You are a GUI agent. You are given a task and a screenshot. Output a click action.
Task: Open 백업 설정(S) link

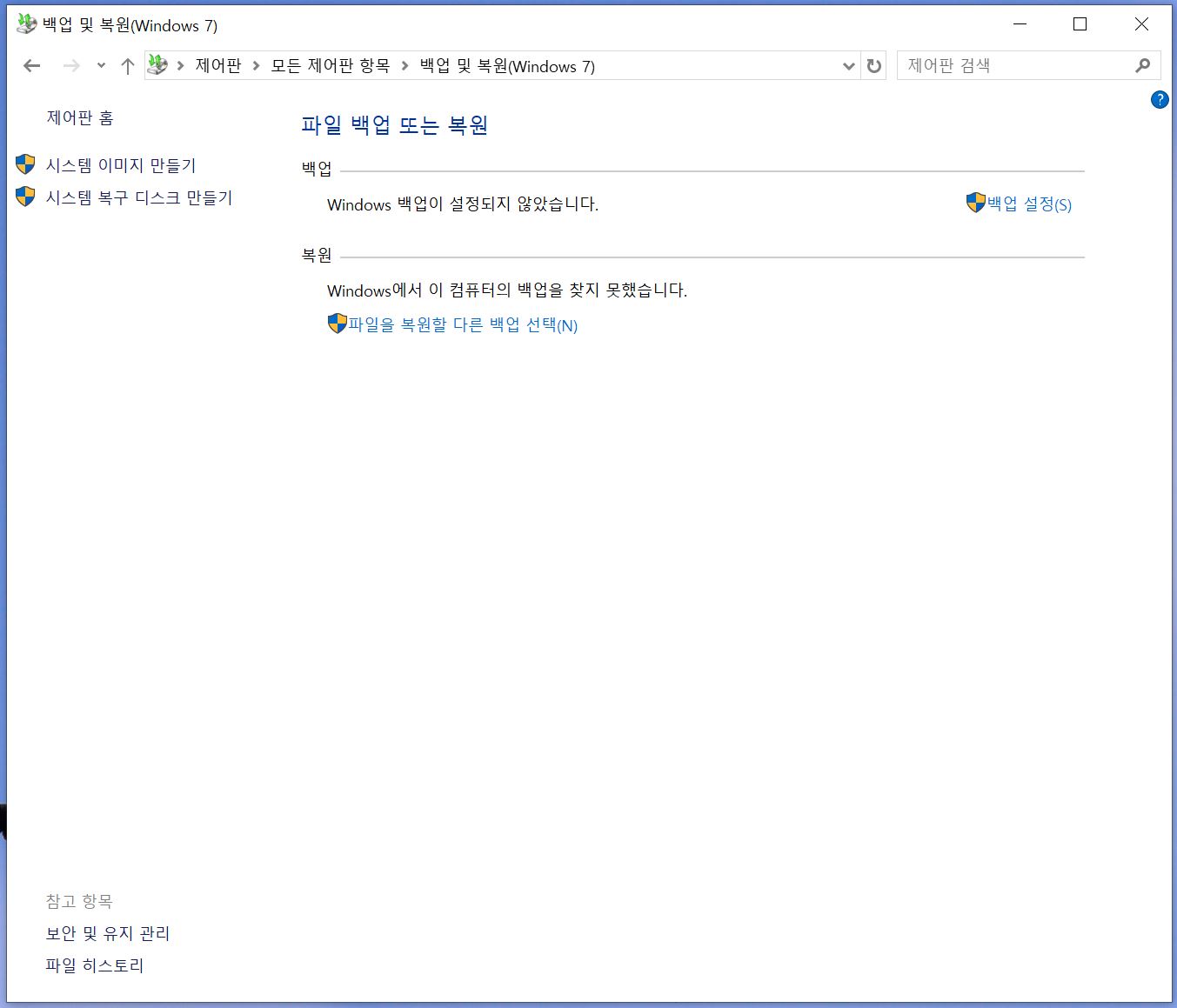[x=1029, y=204]
